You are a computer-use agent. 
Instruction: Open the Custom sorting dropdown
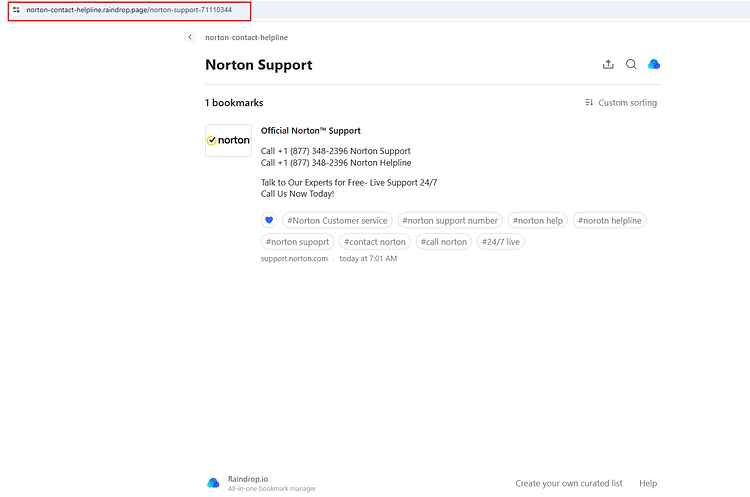pyautogui.click(x=621, y=102)
